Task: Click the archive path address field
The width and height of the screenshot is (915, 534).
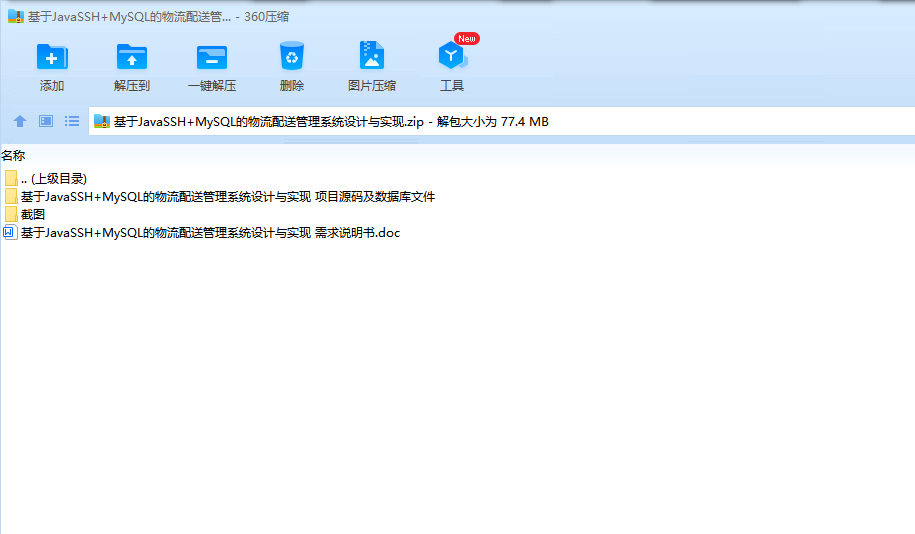Action: point(502,121)
